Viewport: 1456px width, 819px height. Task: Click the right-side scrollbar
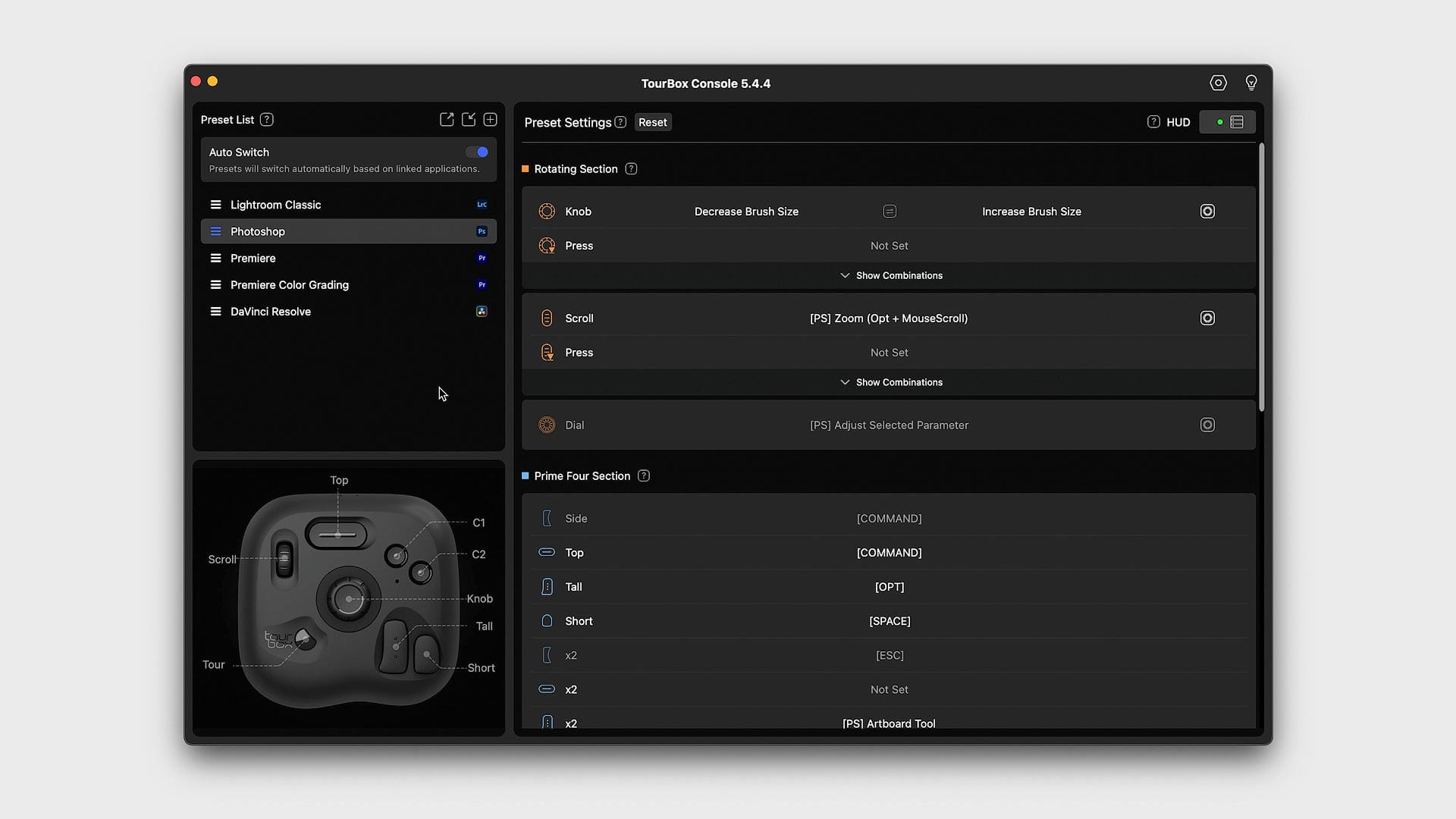pyautogui.click(x=1262, y=277)
